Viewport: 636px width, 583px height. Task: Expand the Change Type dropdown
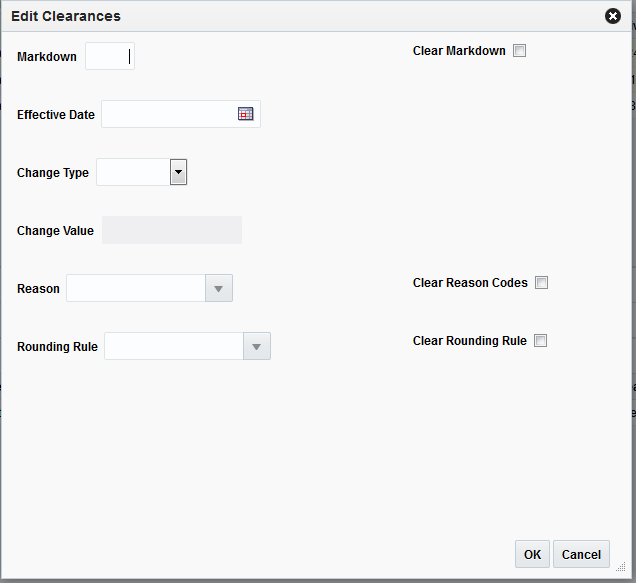point(178,173)
